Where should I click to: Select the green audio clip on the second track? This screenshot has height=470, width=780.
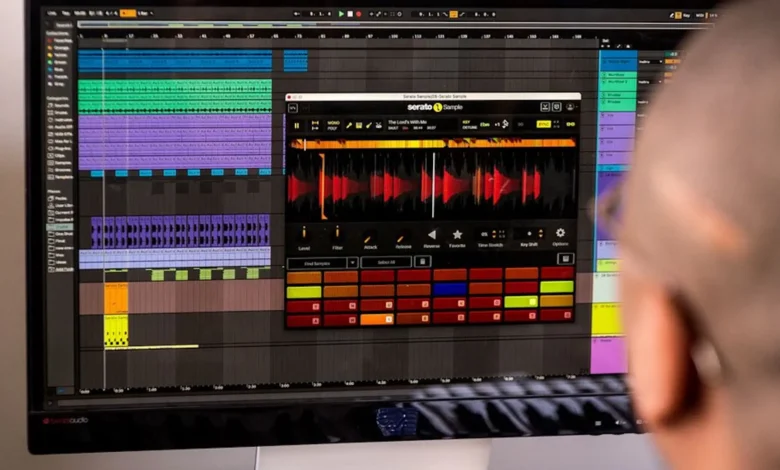[175, 96]
